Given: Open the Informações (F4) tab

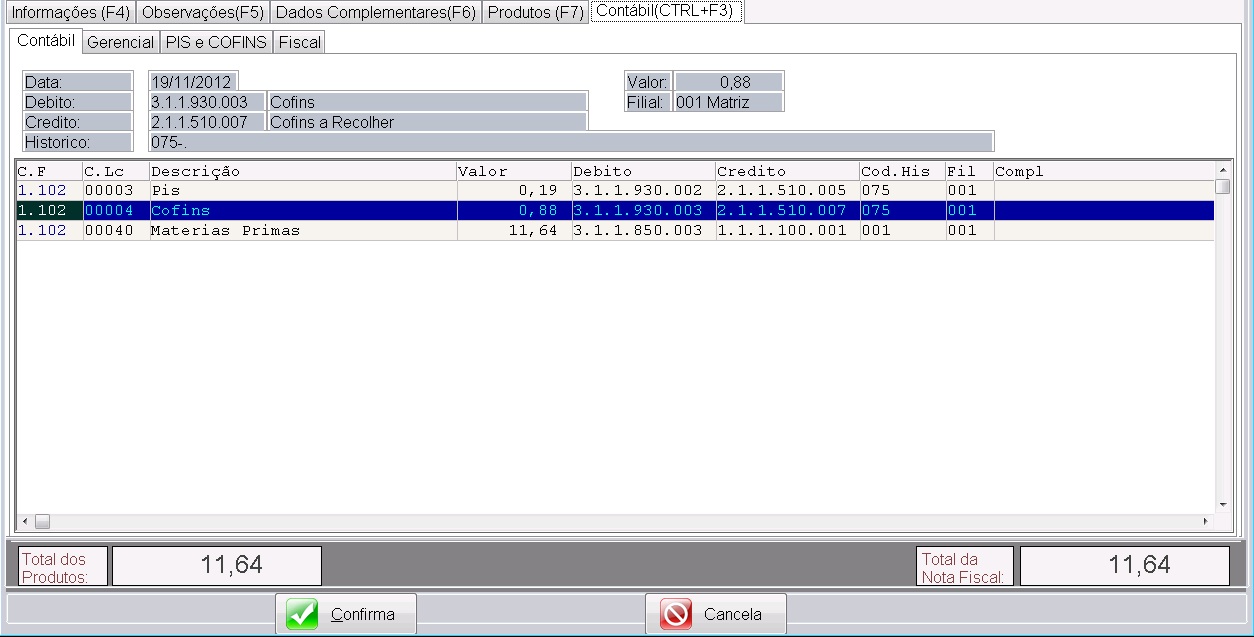Looking at the screenshot, I should click(69, 12).
